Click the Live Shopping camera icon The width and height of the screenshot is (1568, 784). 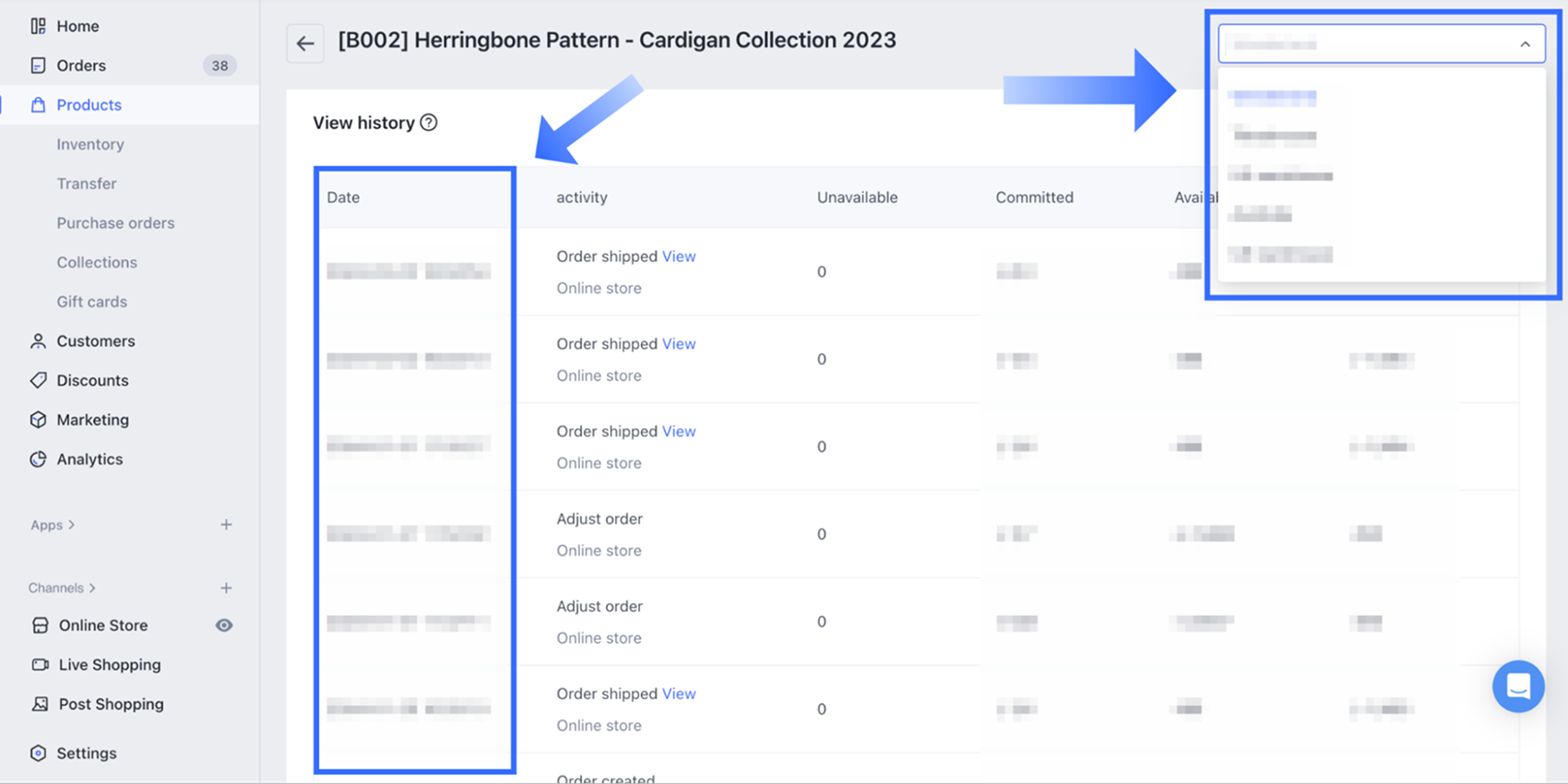pyautogui.click(x=40, y=665)
